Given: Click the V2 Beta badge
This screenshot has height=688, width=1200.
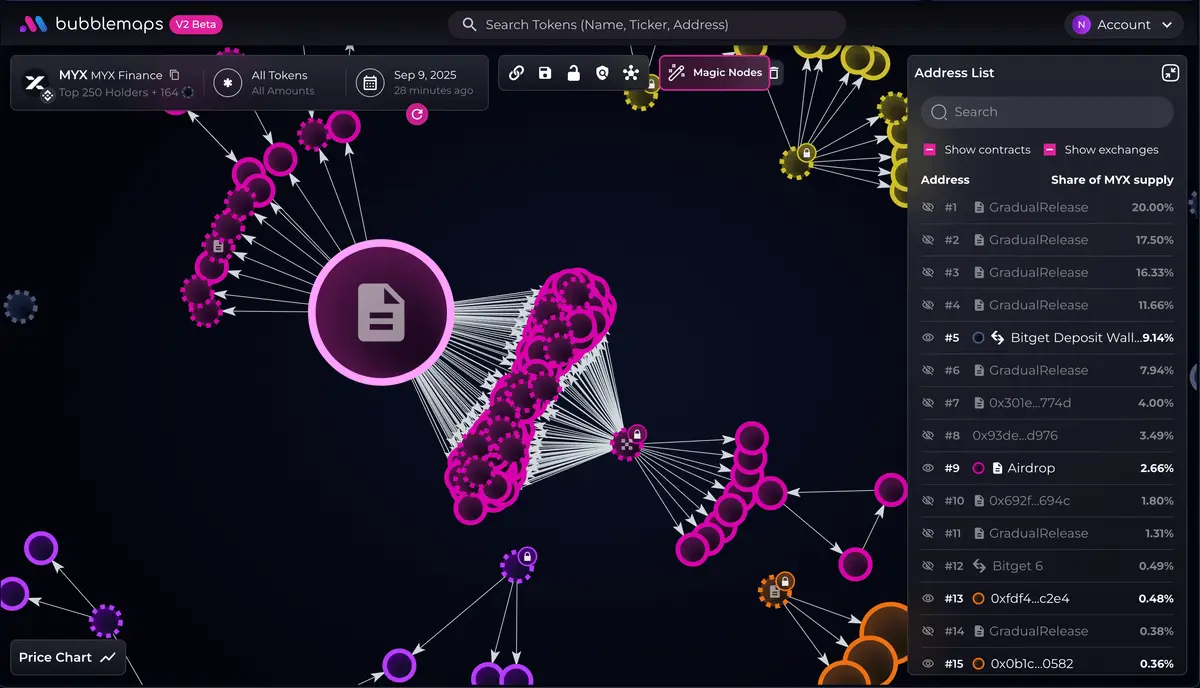Looking at the screenshot, I should point(196,24).
